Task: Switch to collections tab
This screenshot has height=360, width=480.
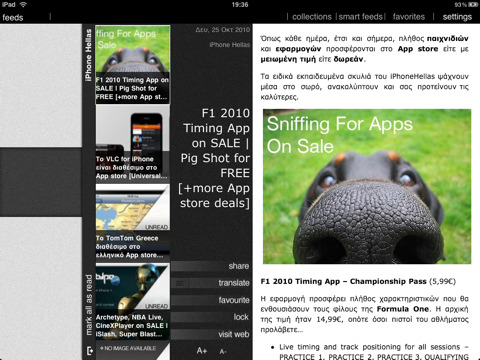Action: click(312, 17)
